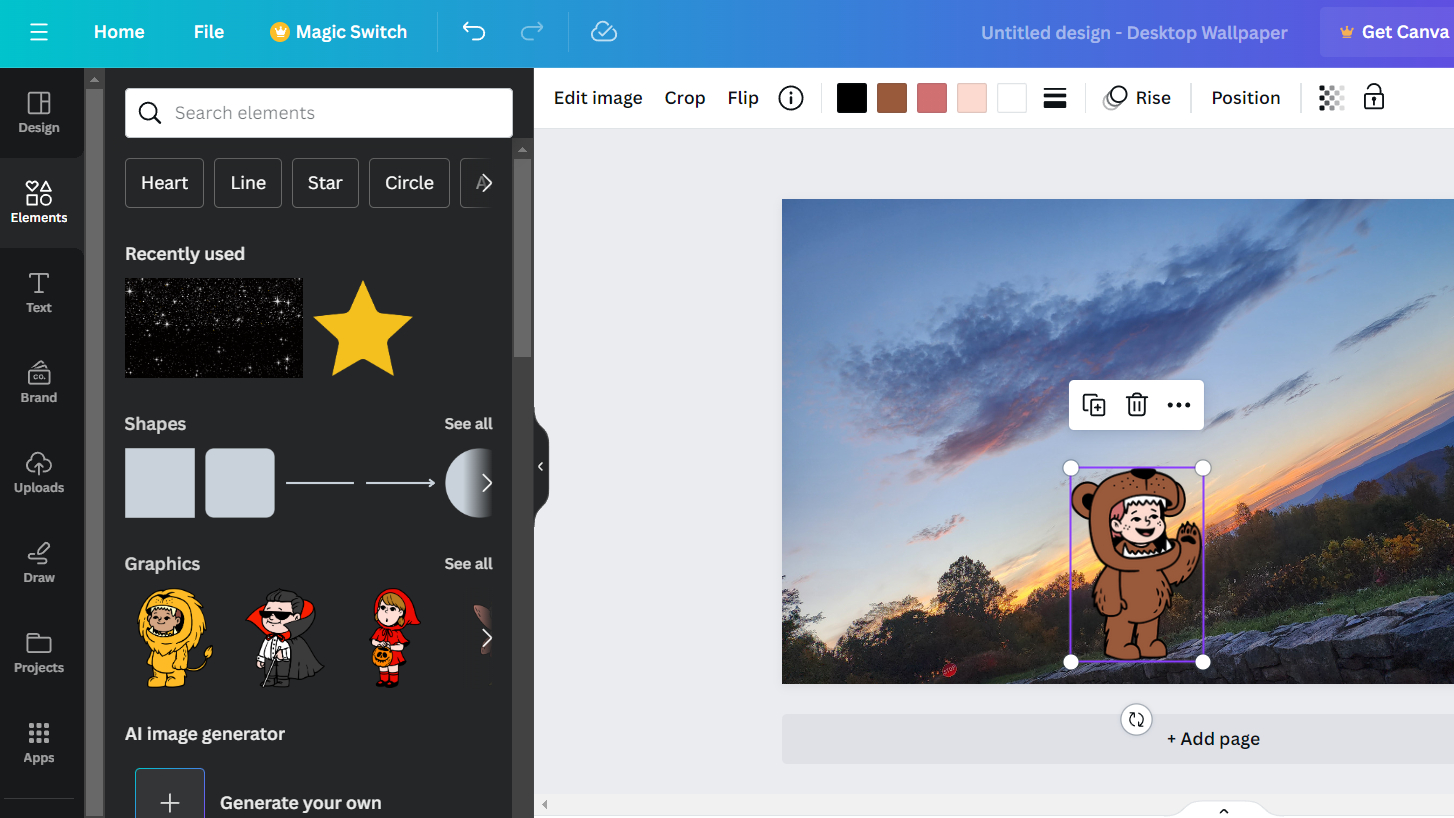The image size is (1454, 818).
Task: Add the yellow star recent element
Action: point(363,328)
